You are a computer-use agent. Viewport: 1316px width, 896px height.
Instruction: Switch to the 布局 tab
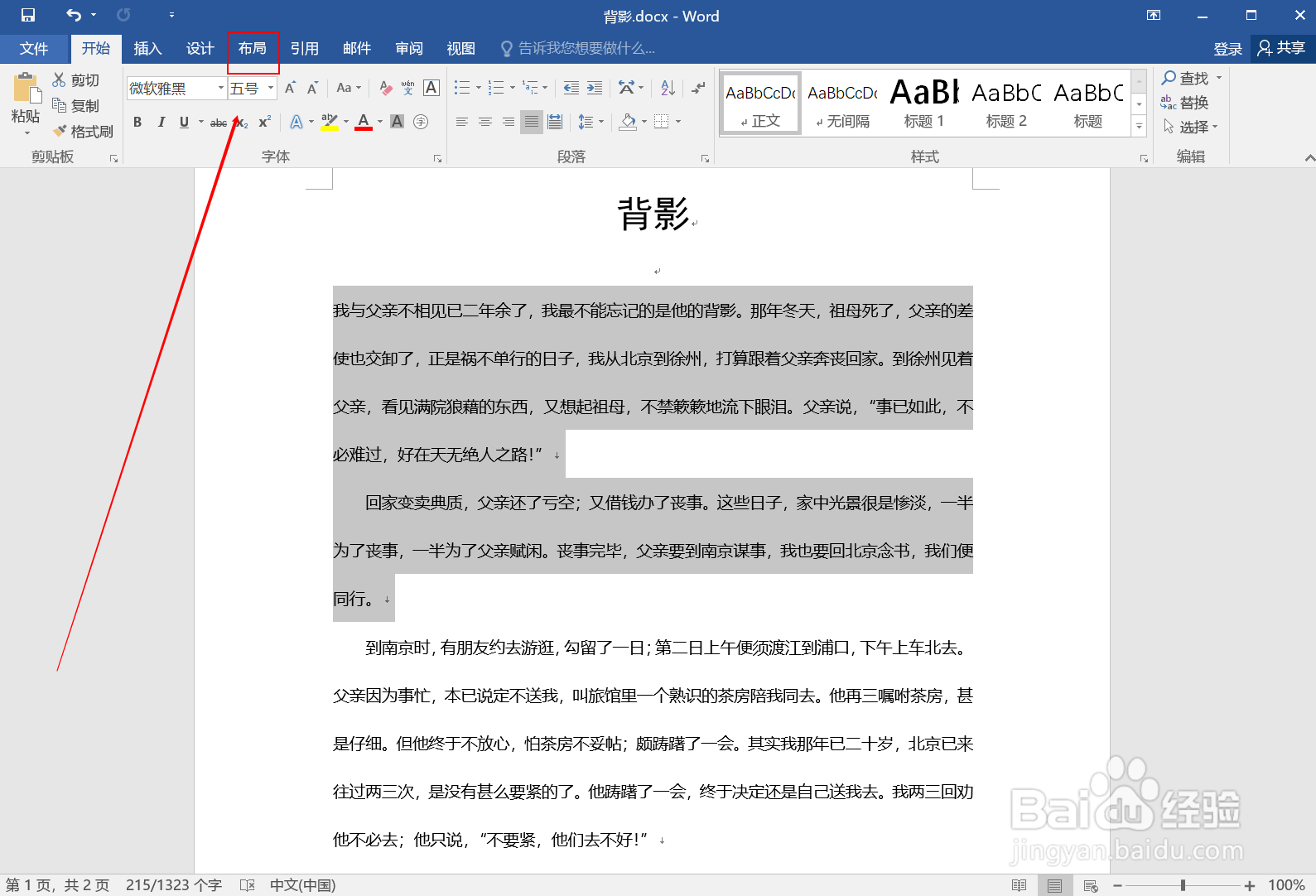pos(253,48)
